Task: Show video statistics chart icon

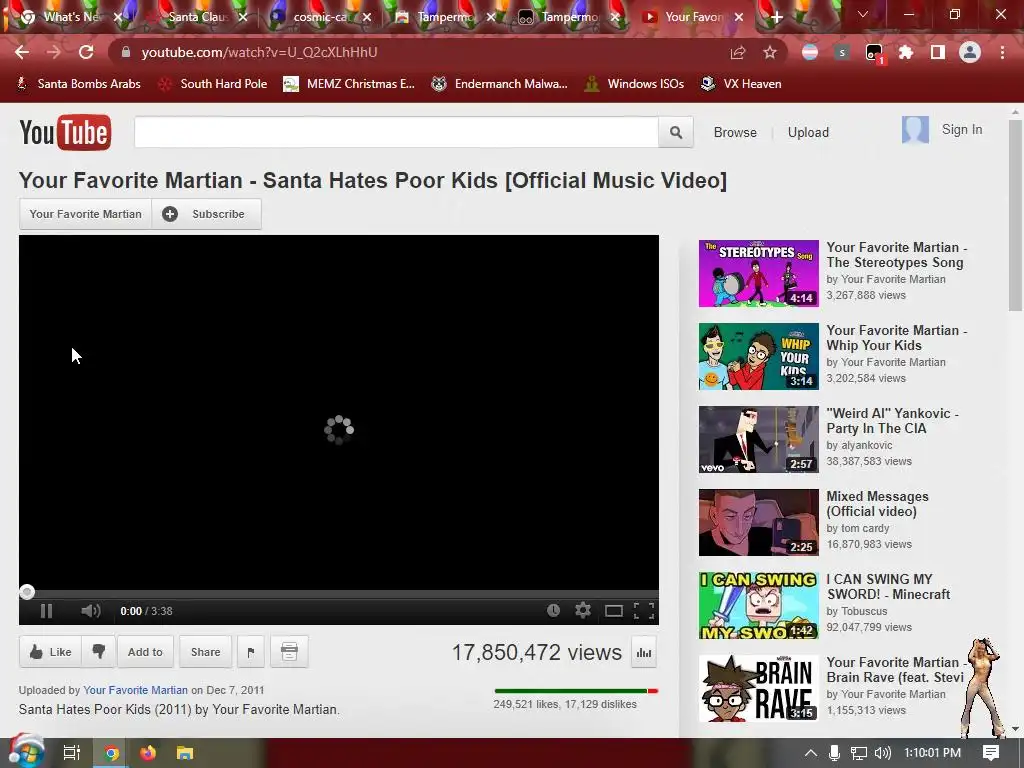Action: [x=644, y=652]
